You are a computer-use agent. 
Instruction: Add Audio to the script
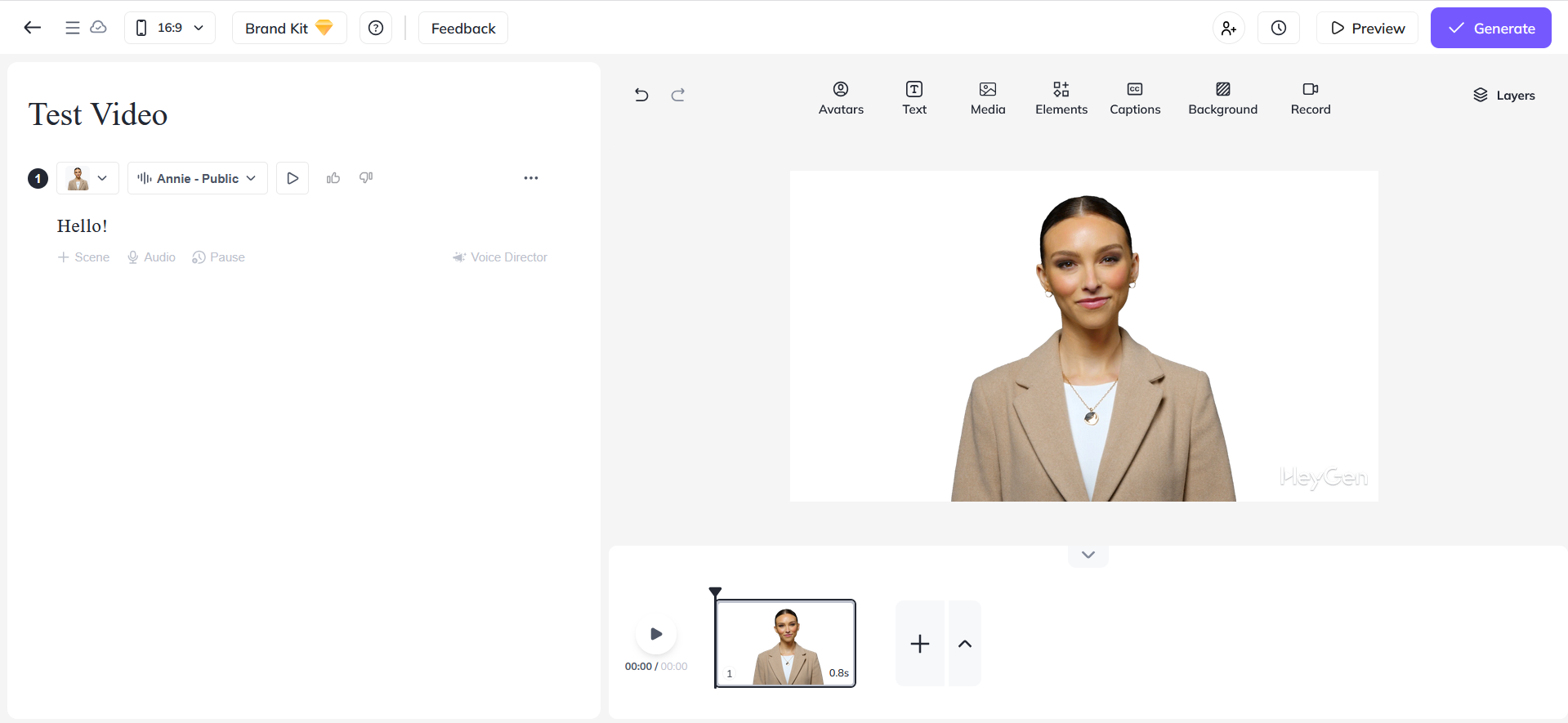[x=151, y=257]
